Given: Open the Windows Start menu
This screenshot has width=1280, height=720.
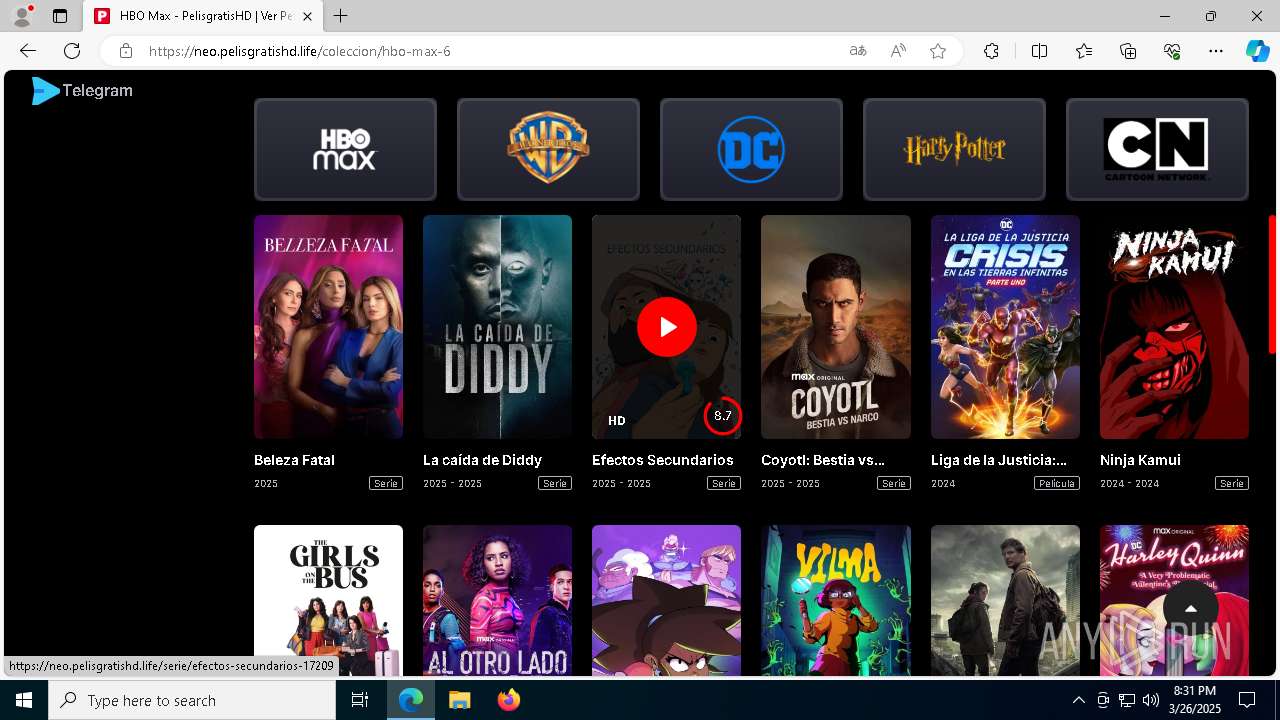Looking at the screenshot, I should [24, 700].
